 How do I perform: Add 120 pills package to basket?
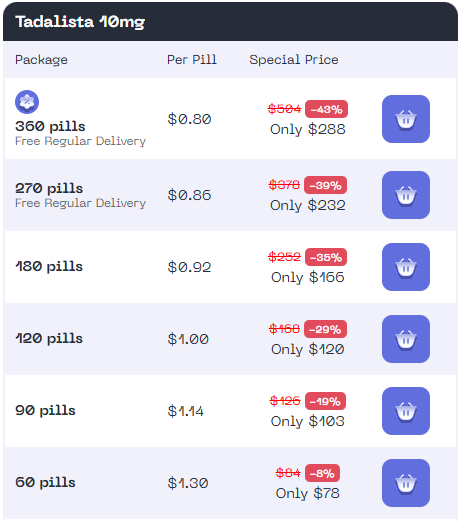point(406,339)
